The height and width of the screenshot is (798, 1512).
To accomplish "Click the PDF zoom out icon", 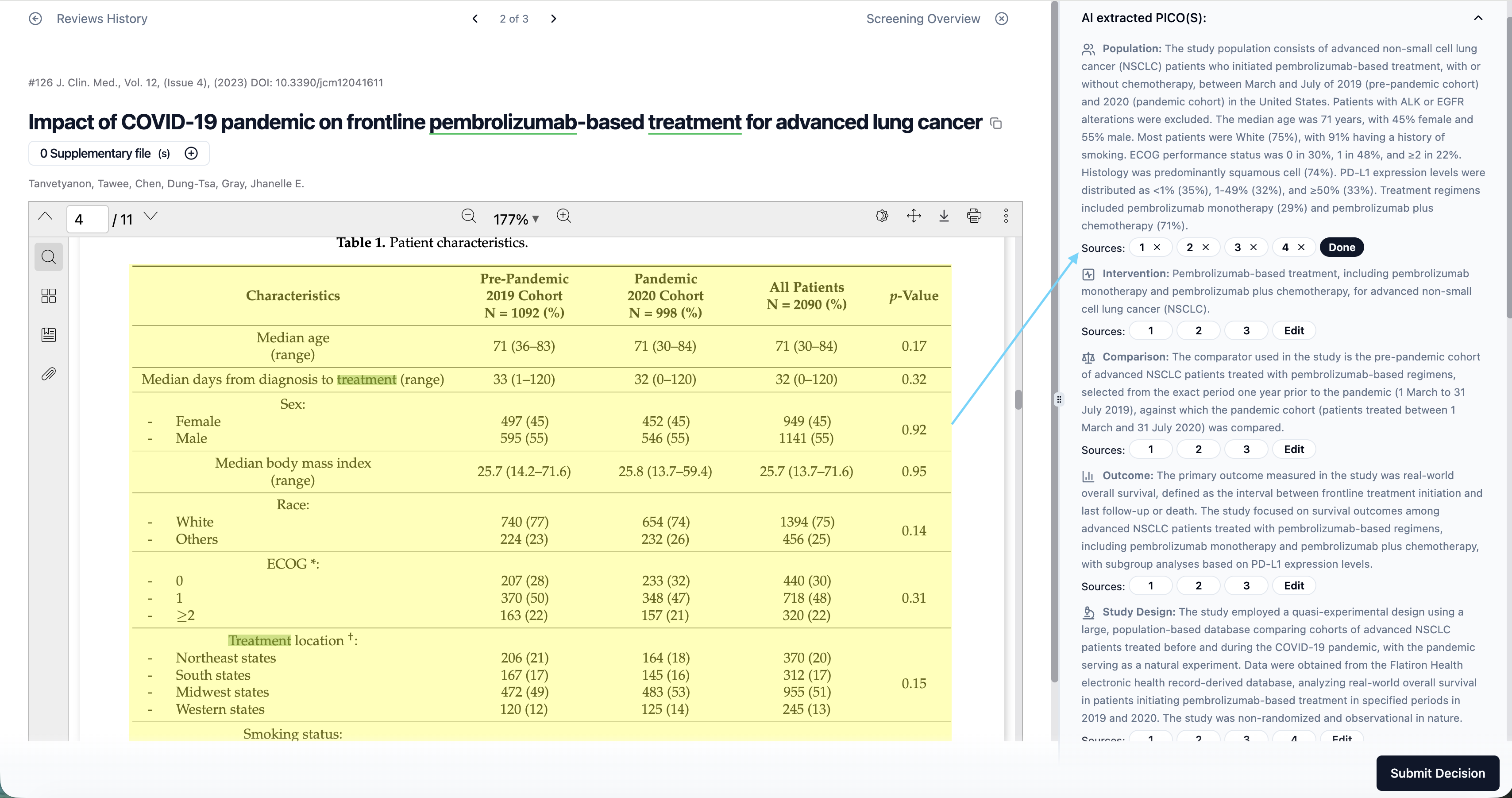I will pos(468,216).
